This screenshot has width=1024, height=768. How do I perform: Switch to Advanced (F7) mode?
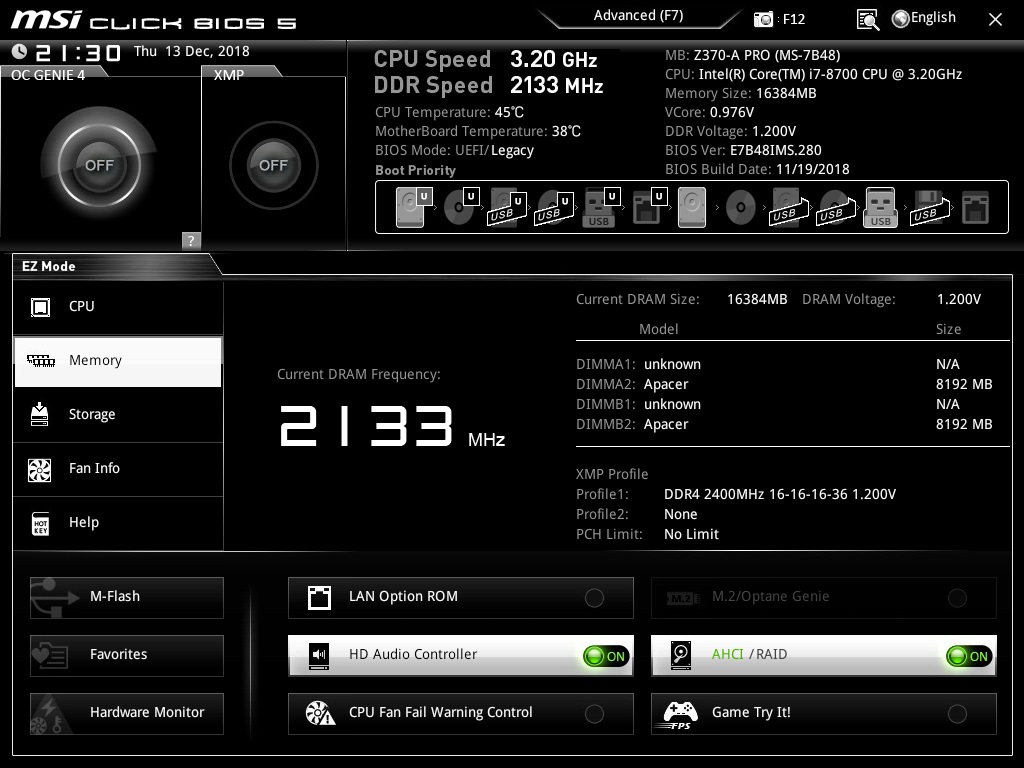(x=638, y=16)
